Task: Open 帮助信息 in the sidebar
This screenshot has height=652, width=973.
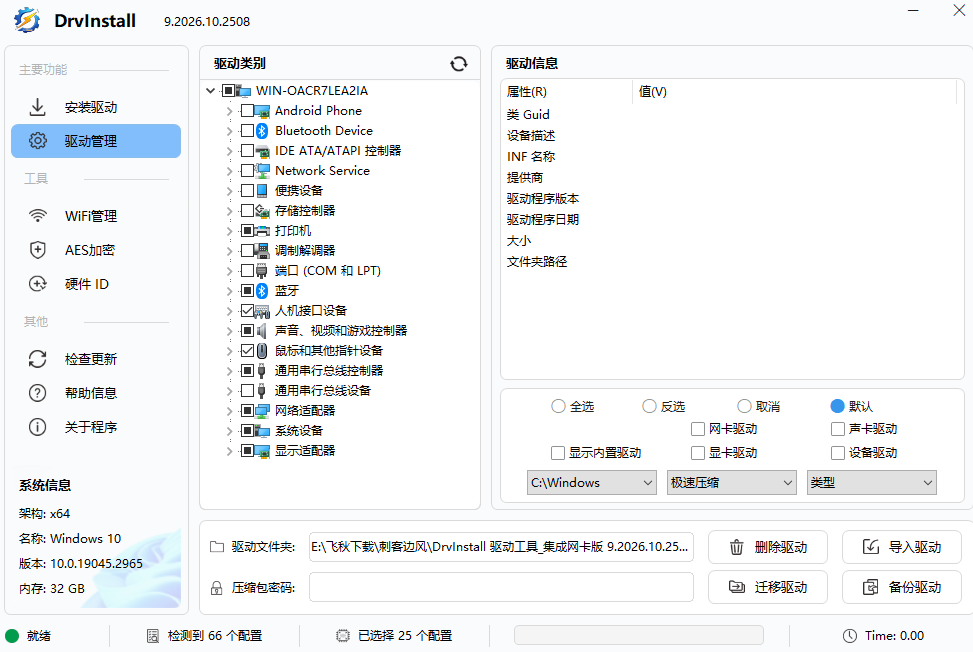Action: [96, 393]
